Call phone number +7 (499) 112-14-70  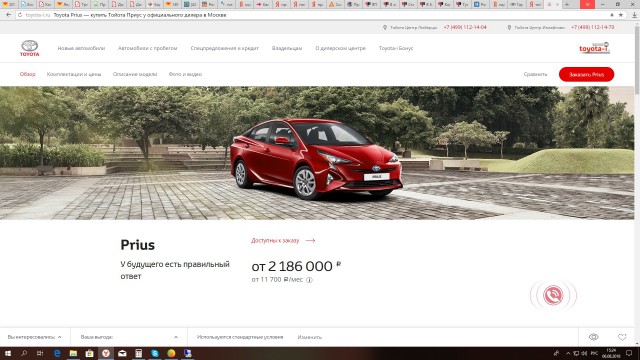pyautogui.click(x=593, y=27)
